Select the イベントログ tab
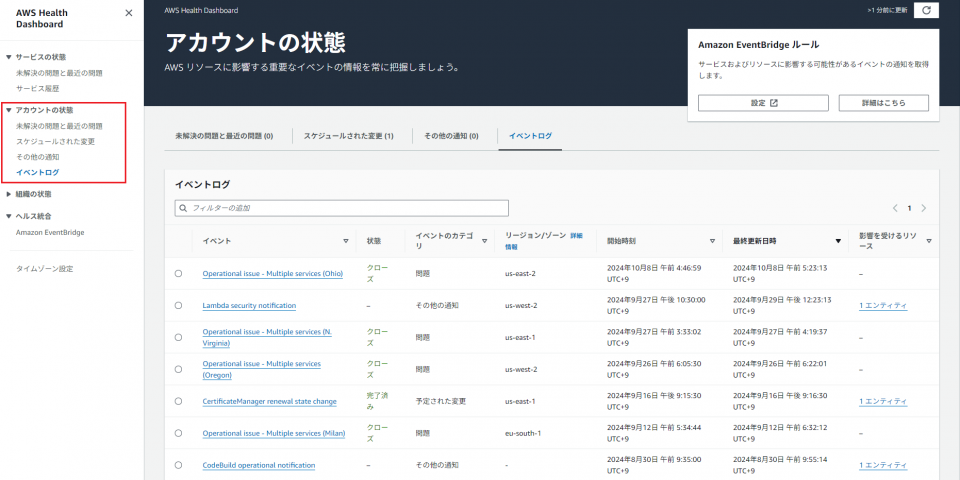 point(530,136)
